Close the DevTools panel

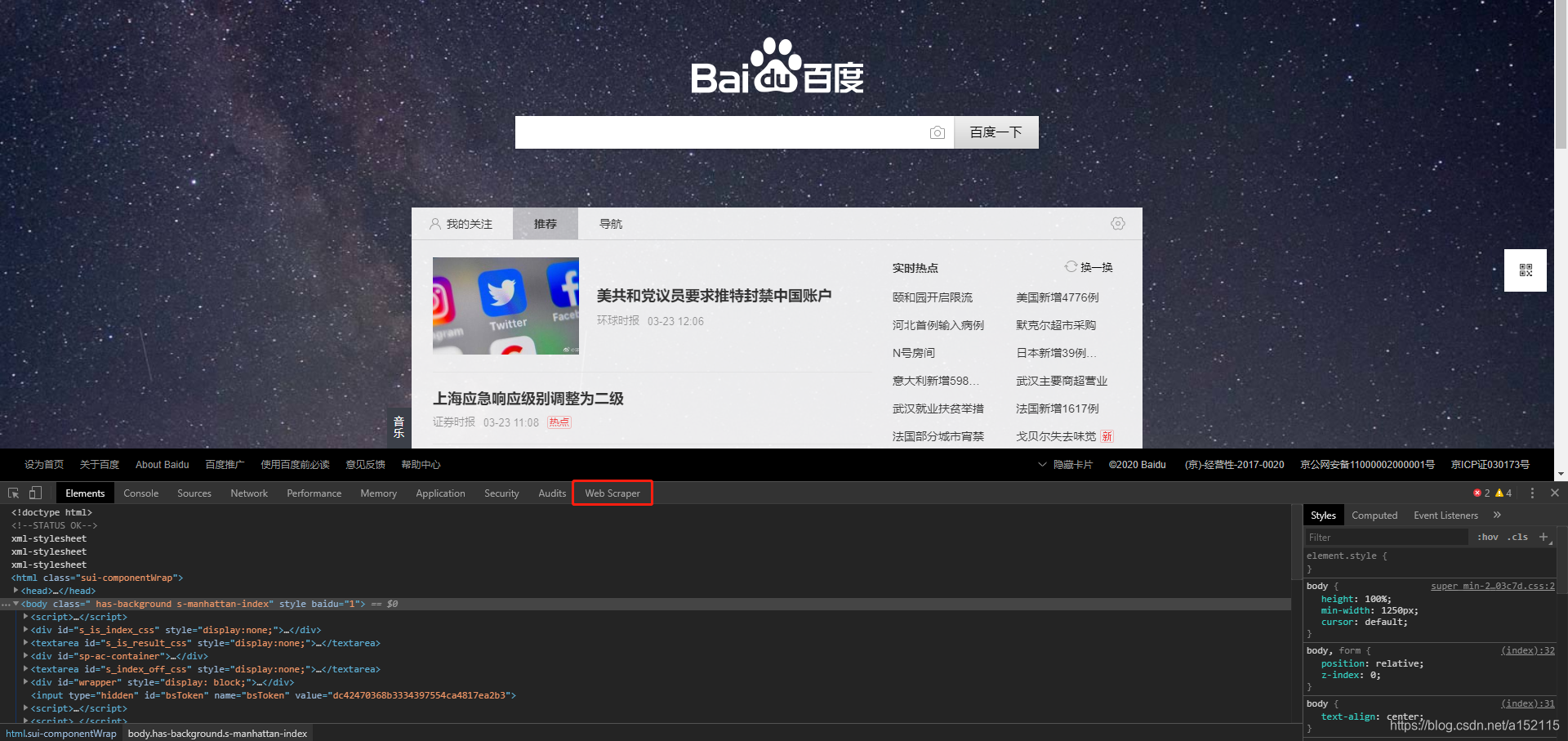coord(1555,493)
